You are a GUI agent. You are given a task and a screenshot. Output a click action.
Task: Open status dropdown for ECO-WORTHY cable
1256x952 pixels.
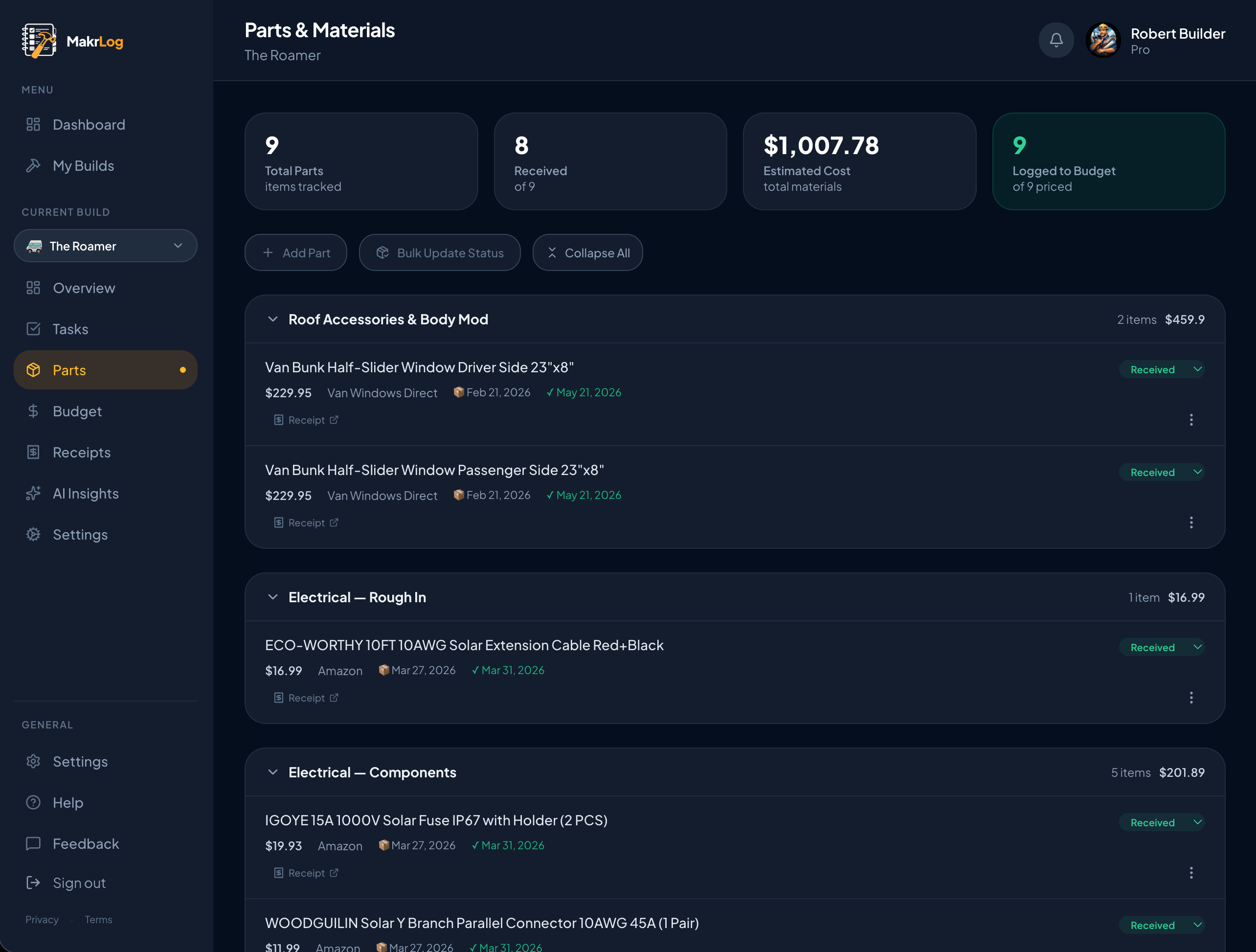pos(1162,647)
